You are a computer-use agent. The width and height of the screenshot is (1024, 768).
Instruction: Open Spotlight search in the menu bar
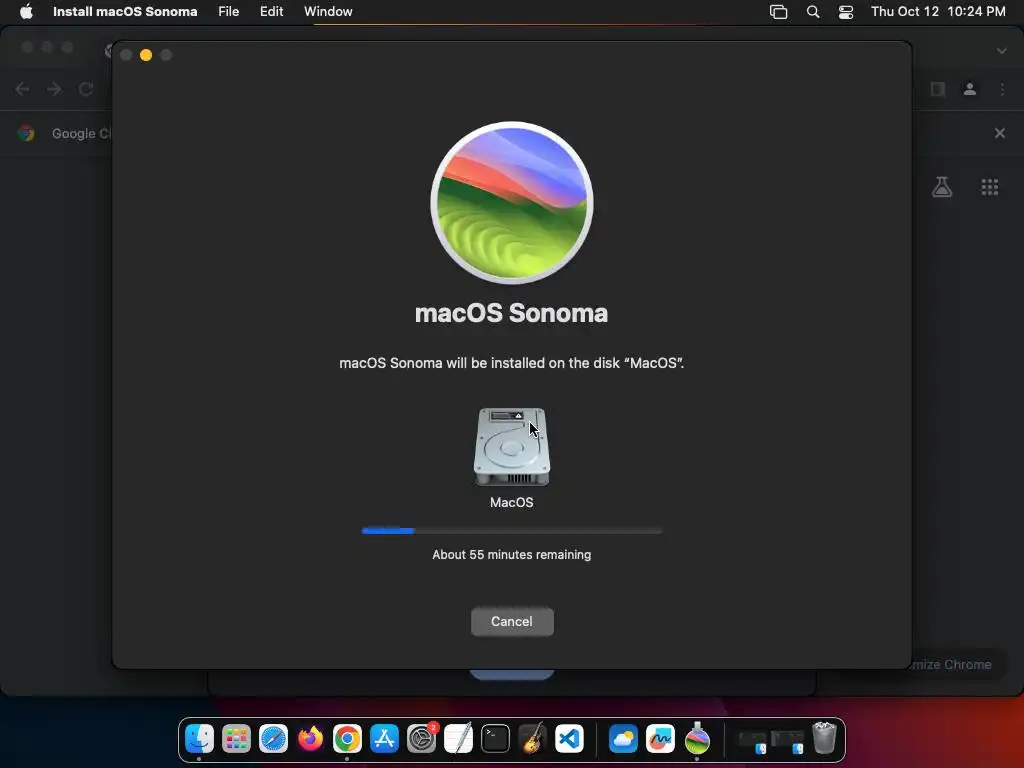point(813,12)
